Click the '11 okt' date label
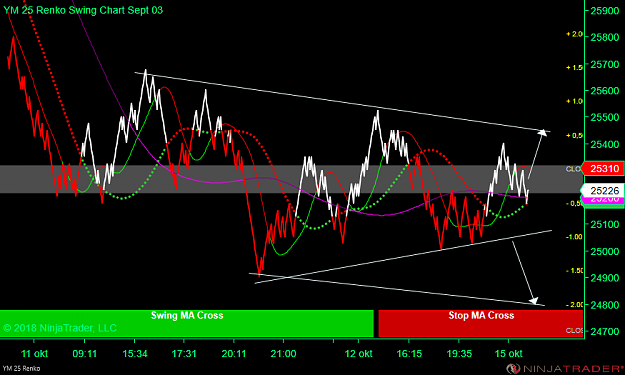Viewport: 625px width, 375px height. (x=34, y=353)
